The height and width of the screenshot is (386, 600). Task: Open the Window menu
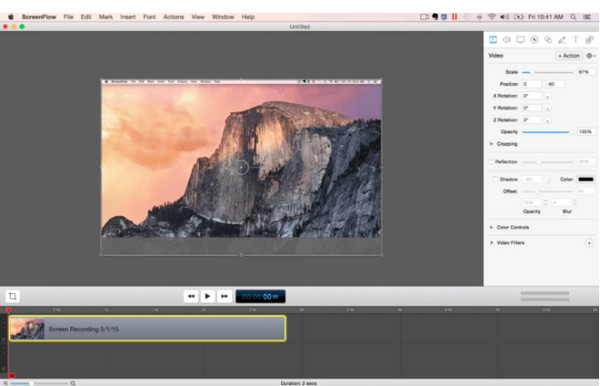(x=223, y=17)
